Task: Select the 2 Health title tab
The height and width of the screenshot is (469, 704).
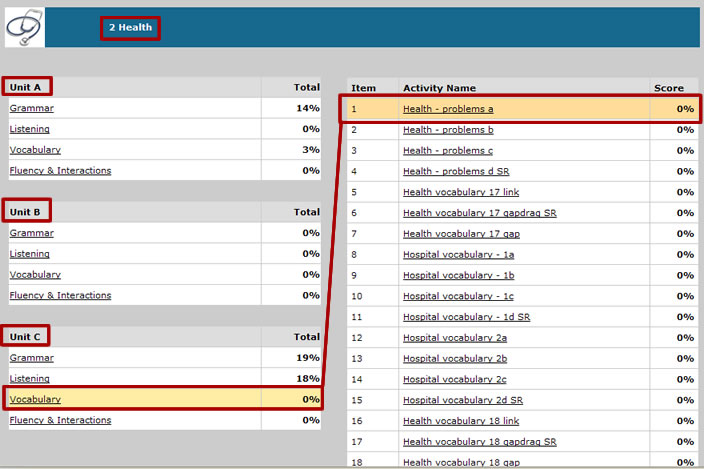Action: coord(130,28)
